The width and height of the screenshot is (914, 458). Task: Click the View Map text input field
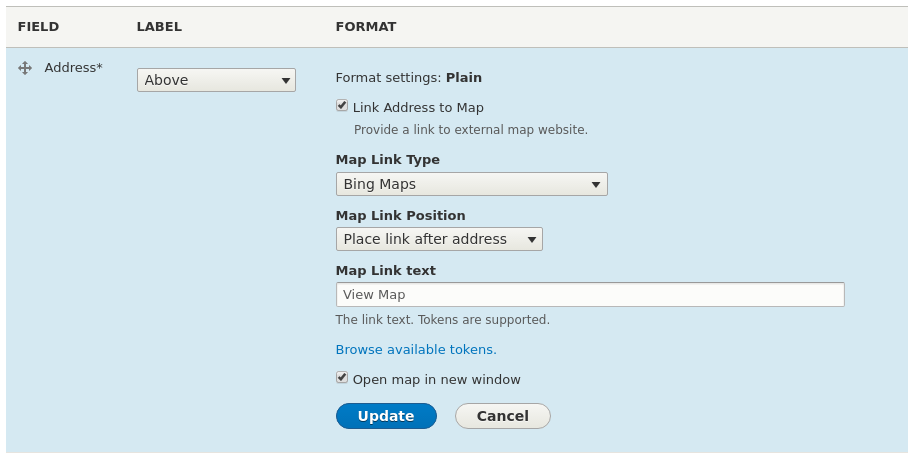pos(590,294)
